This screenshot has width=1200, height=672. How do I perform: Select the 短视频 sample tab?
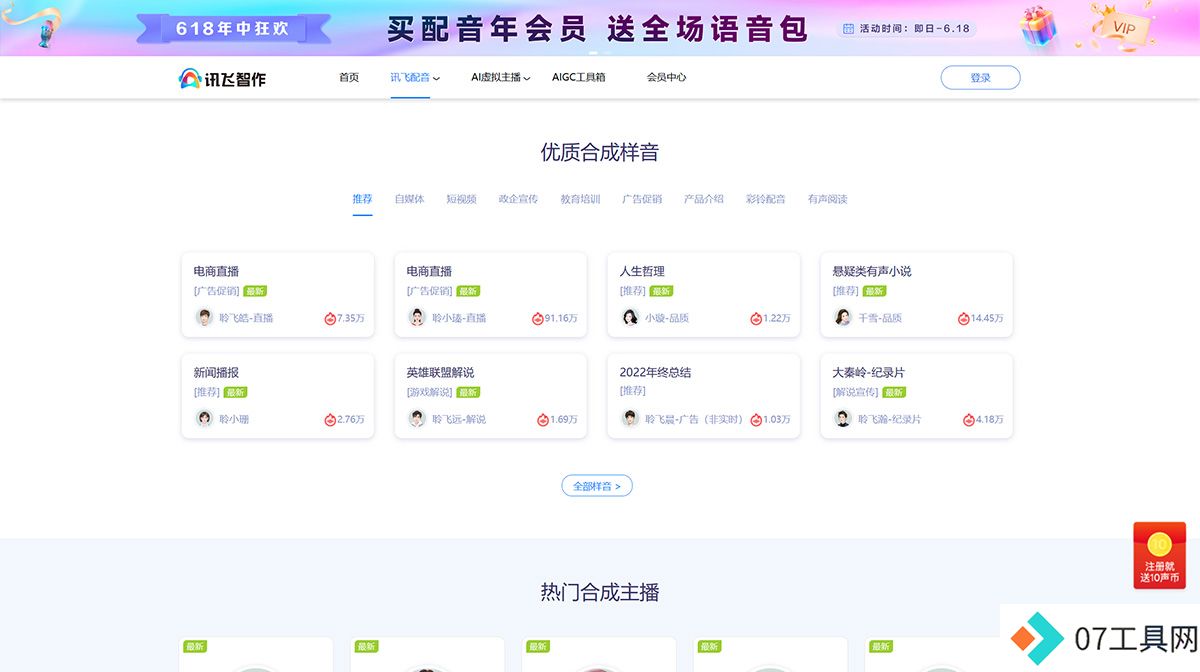tap(461, 199)
